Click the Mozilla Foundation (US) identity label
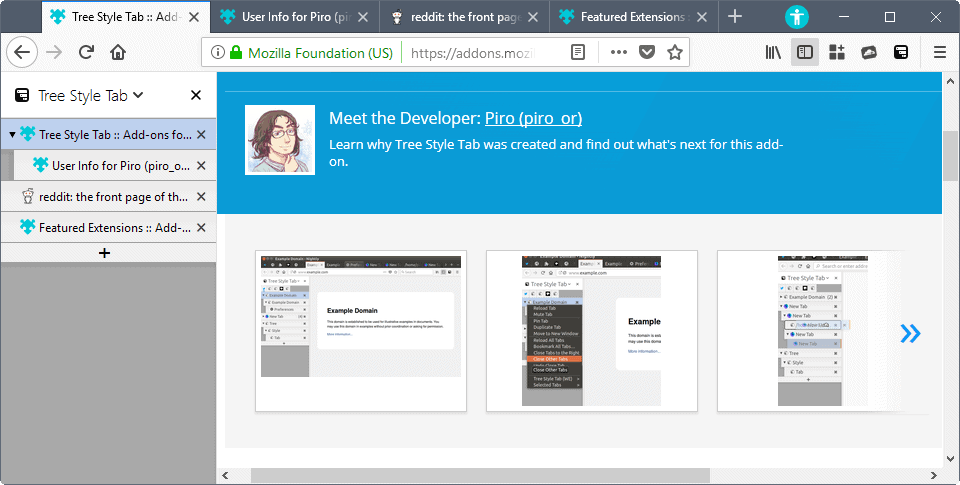960x485 pixels. (x=320, y=53)
